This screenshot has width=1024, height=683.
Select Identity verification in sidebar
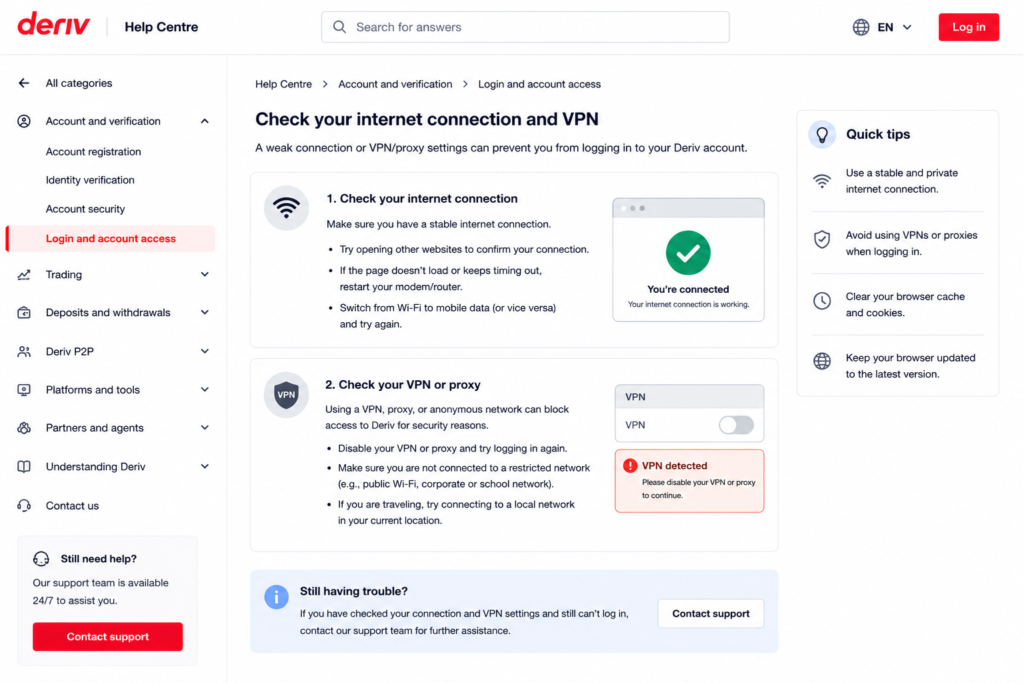click(x=90, y=180)
